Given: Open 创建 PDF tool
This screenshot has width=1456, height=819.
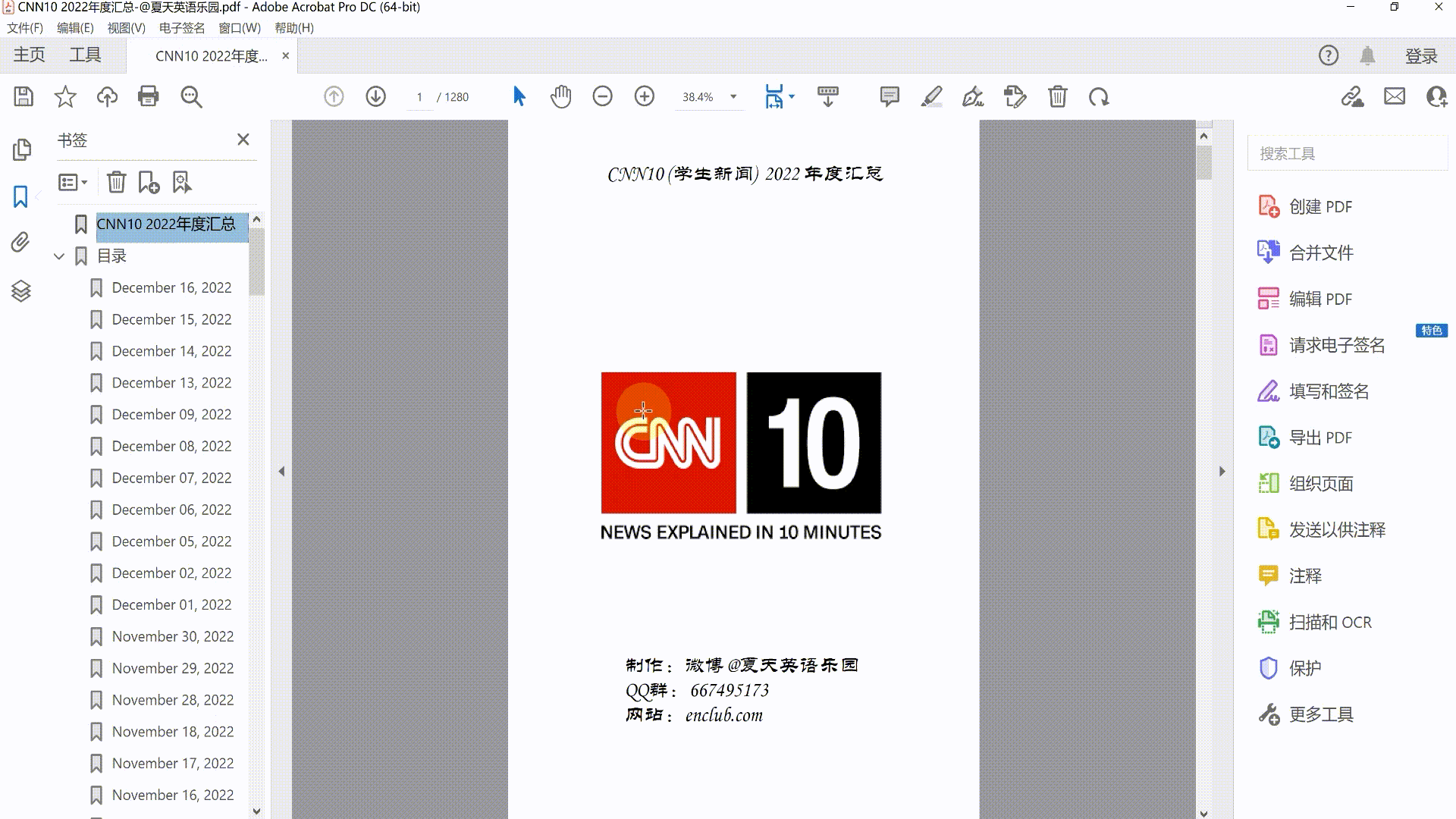Looking at the screenshot, I should point(1305,206).
